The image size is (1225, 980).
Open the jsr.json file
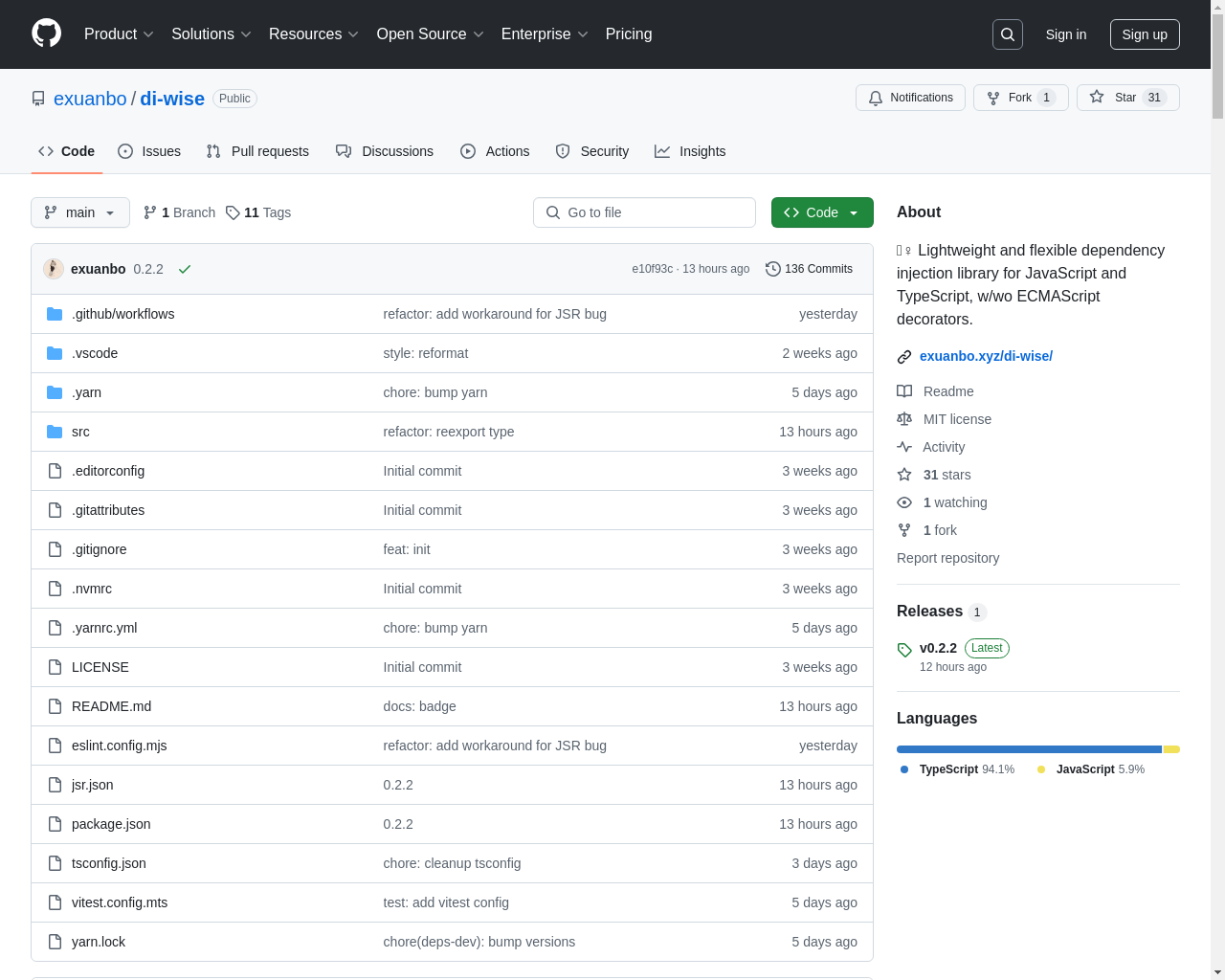[x=92, y=785]
